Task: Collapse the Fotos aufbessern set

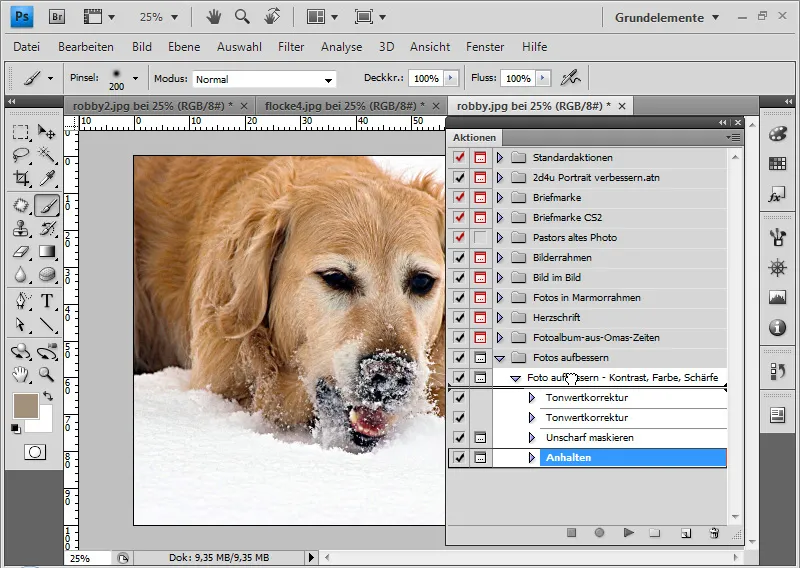Action: click(x=500, y=358)
